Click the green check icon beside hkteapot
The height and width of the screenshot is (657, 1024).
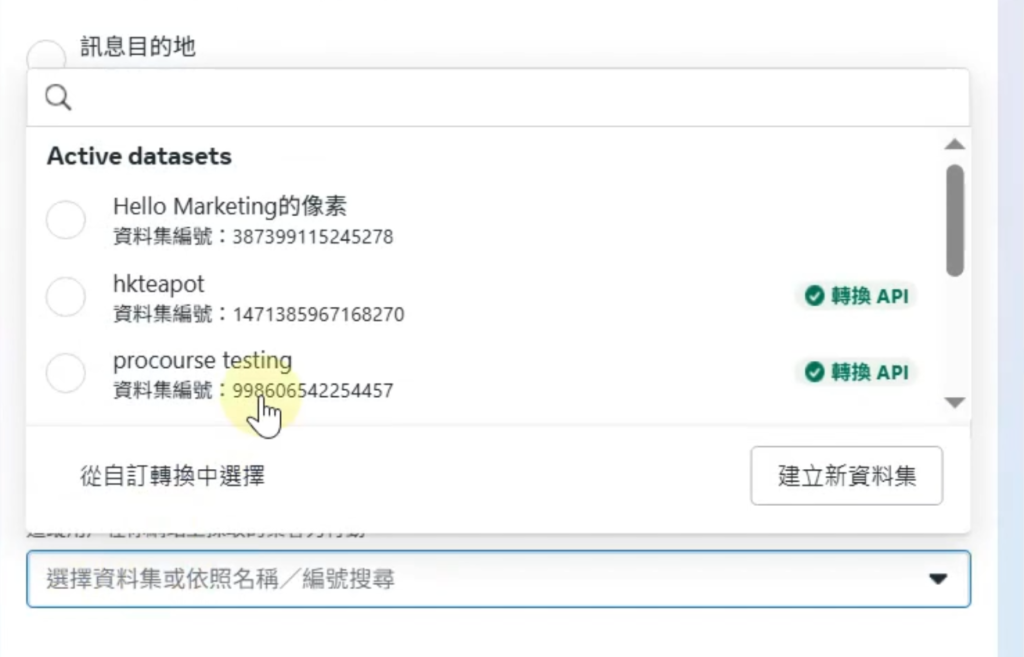pos(814,296)
